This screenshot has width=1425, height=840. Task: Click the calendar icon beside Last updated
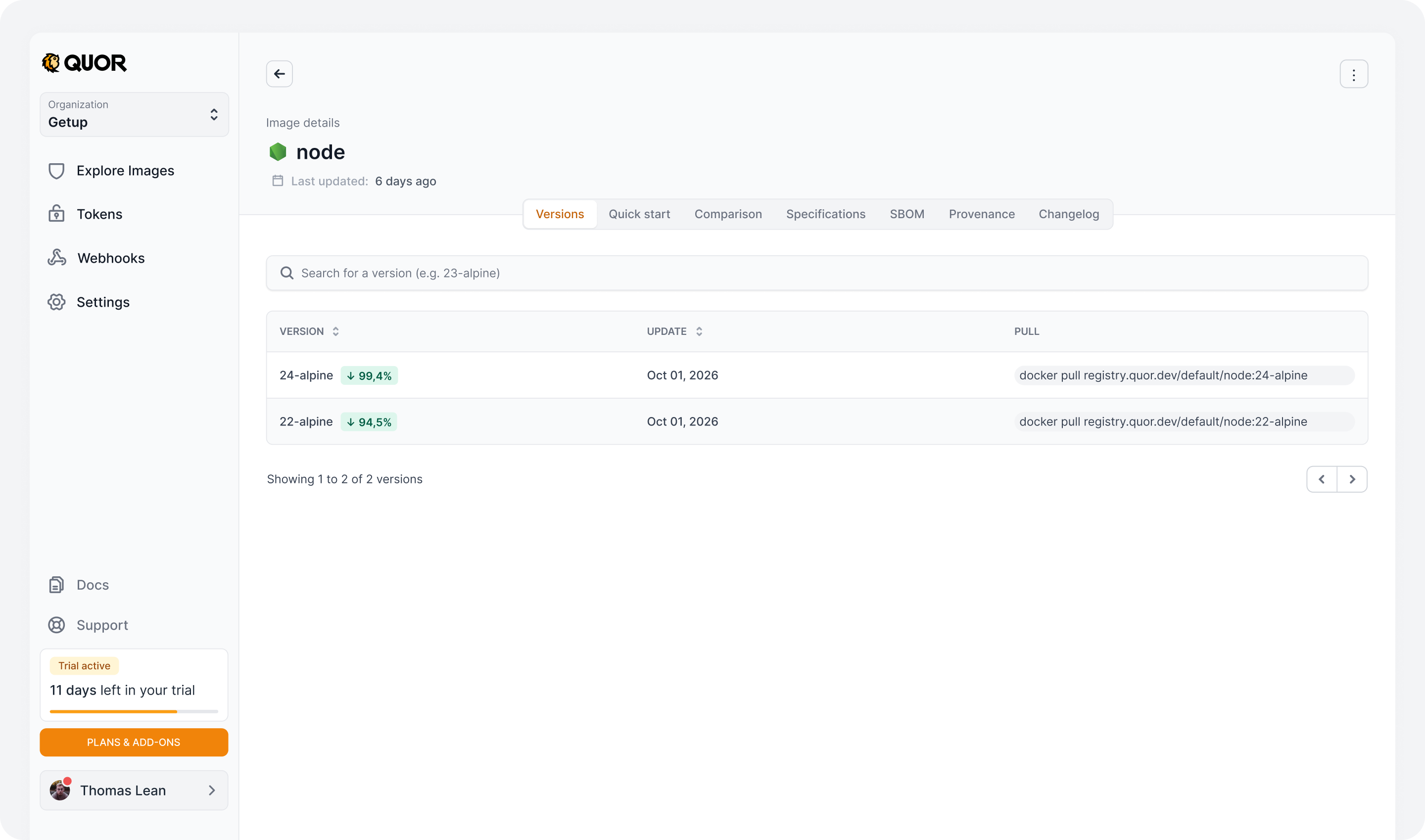(278, 181)
